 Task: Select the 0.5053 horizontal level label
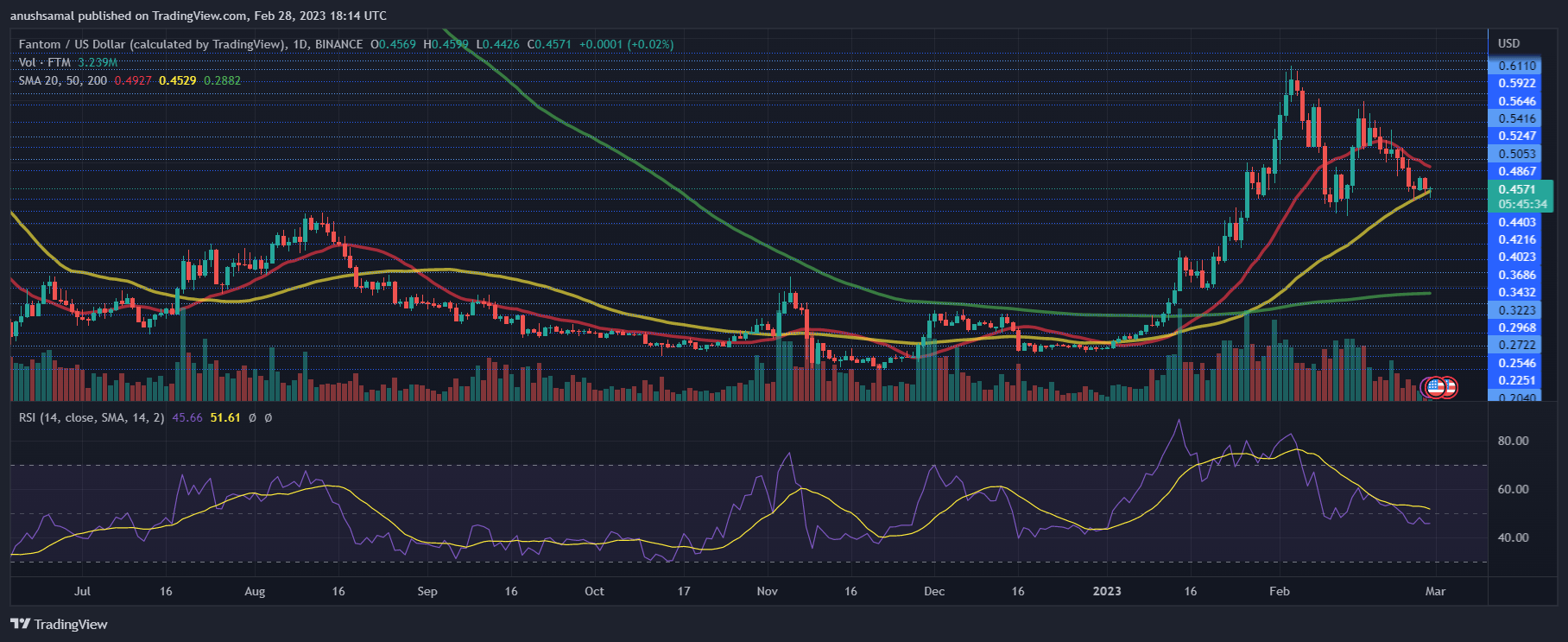(x=1517, y=154)
